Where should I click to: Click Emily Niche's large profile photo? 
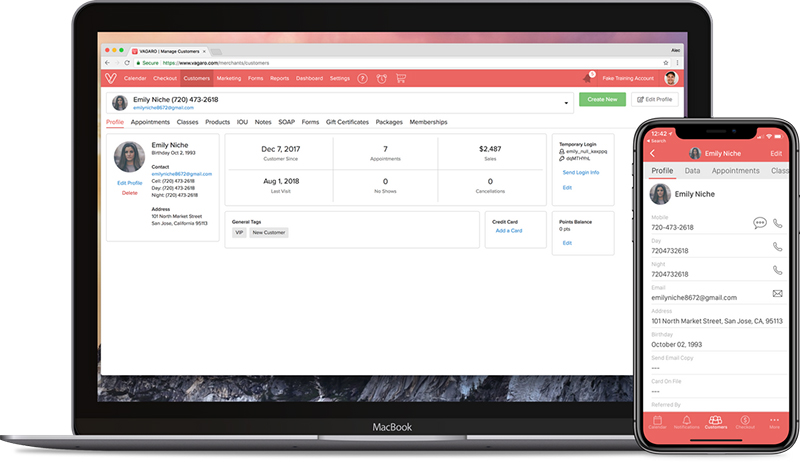129,157
